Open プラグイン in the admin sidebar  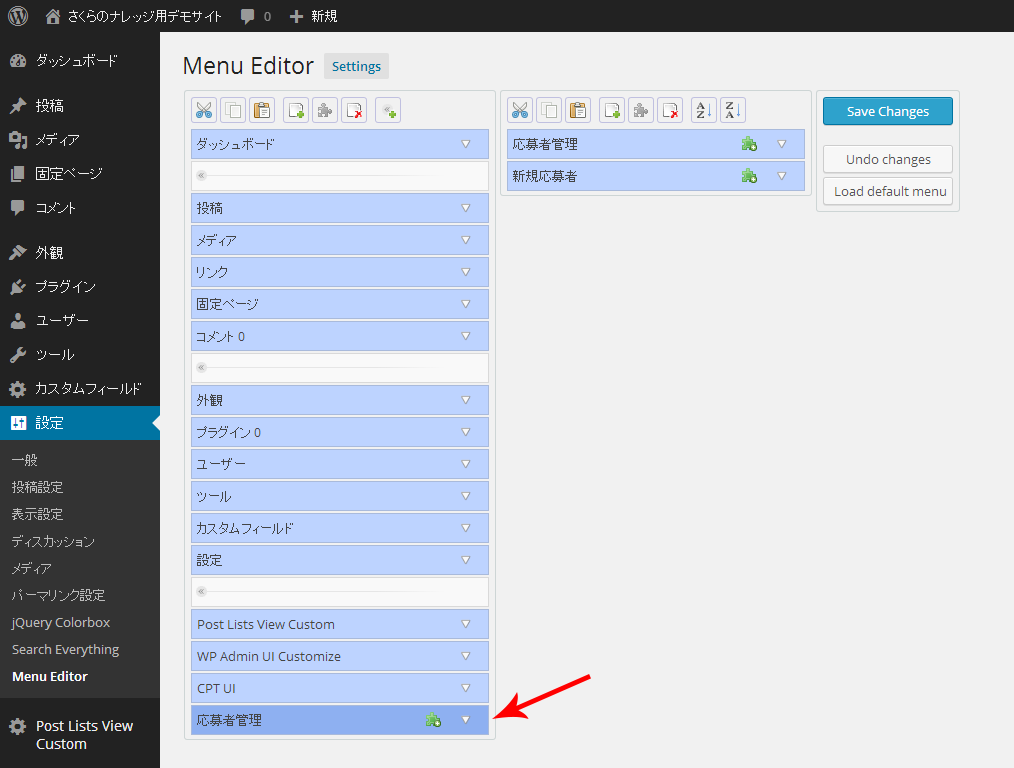(65, 287)
